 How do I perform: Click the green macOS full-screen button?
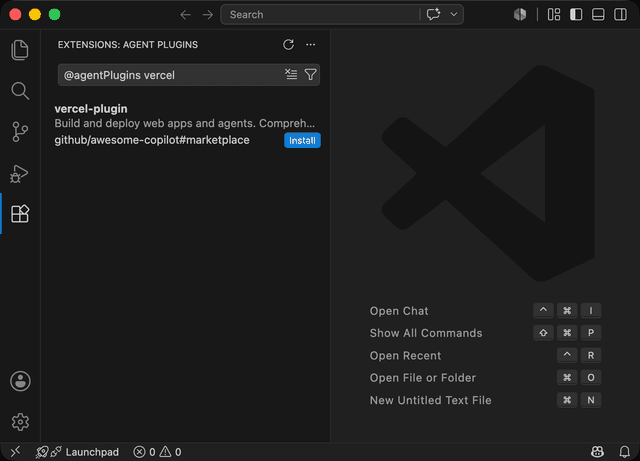pyautogui.click(x=54, y=15)
